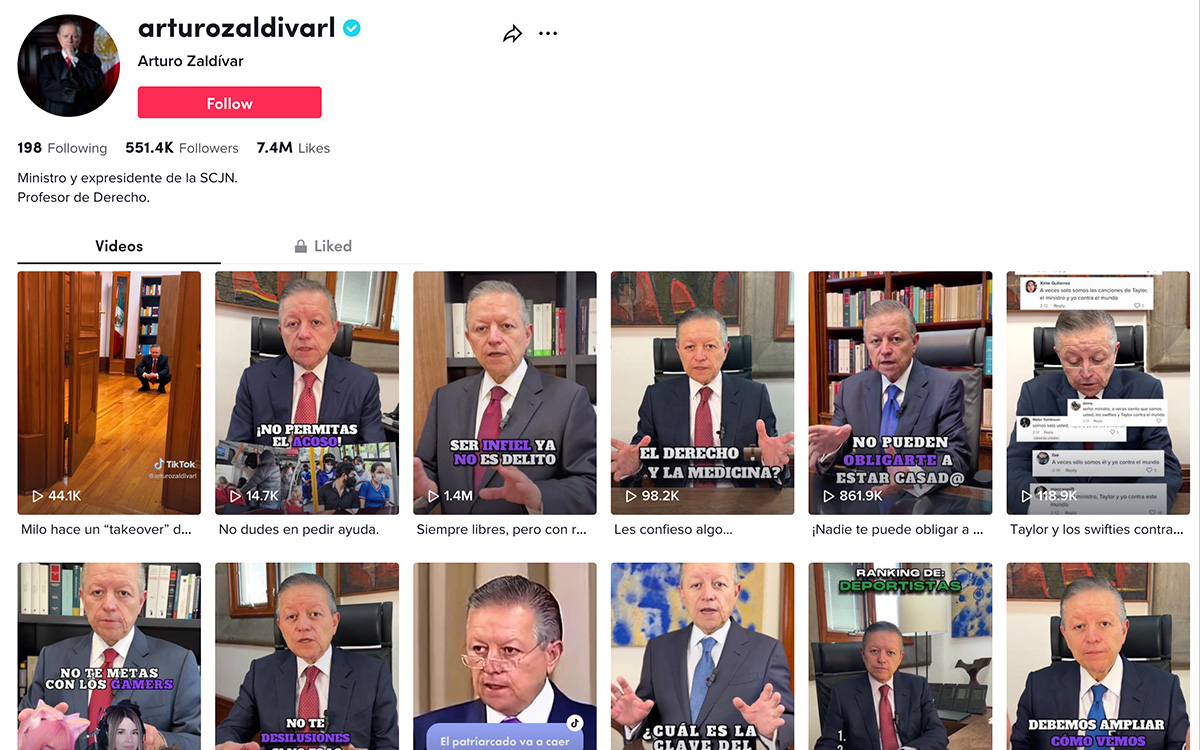
Task: Switch to the Videos tab
Action: 119,246
